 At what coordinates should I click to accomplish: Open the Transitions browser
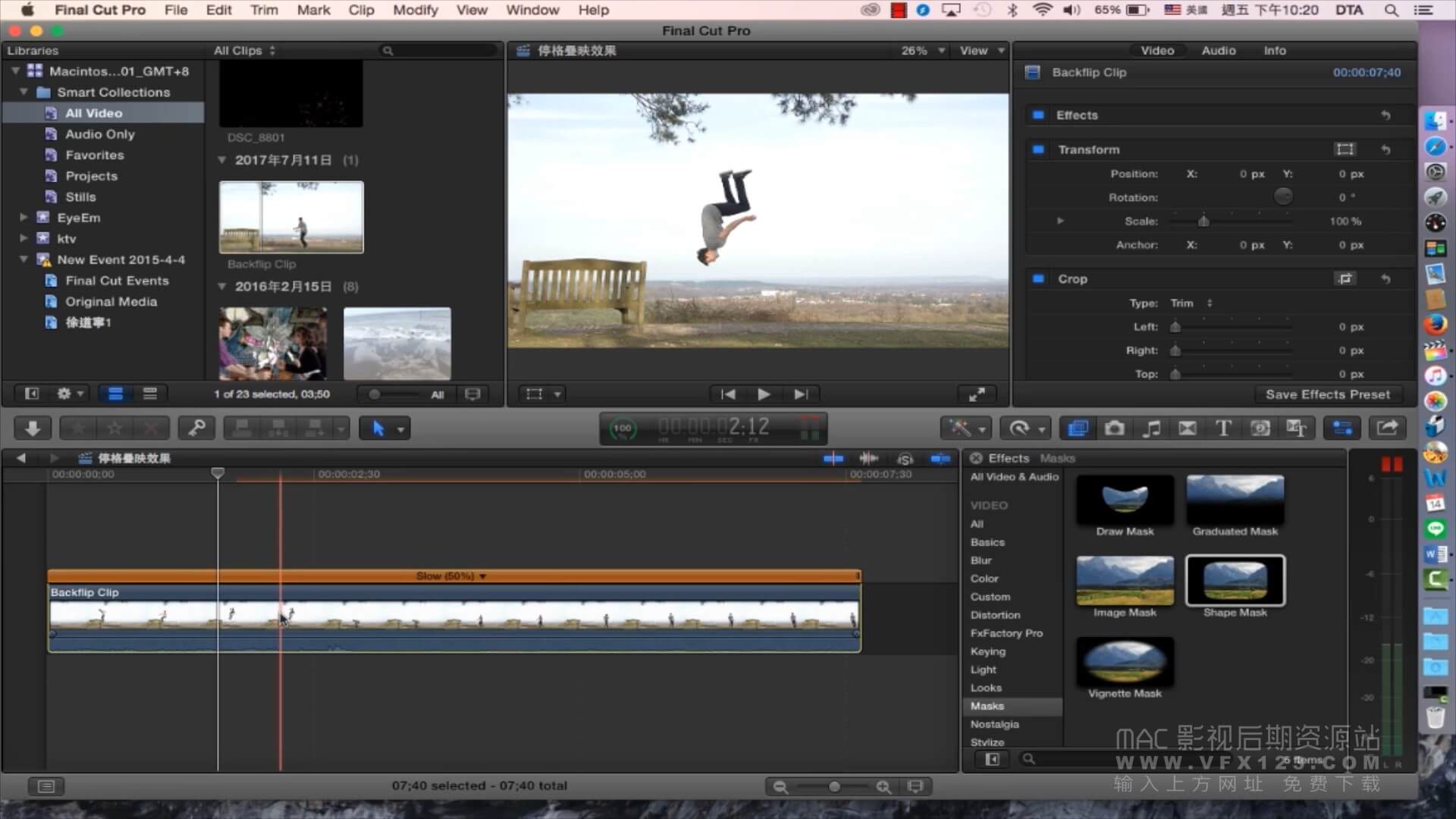coord(1188,428)
